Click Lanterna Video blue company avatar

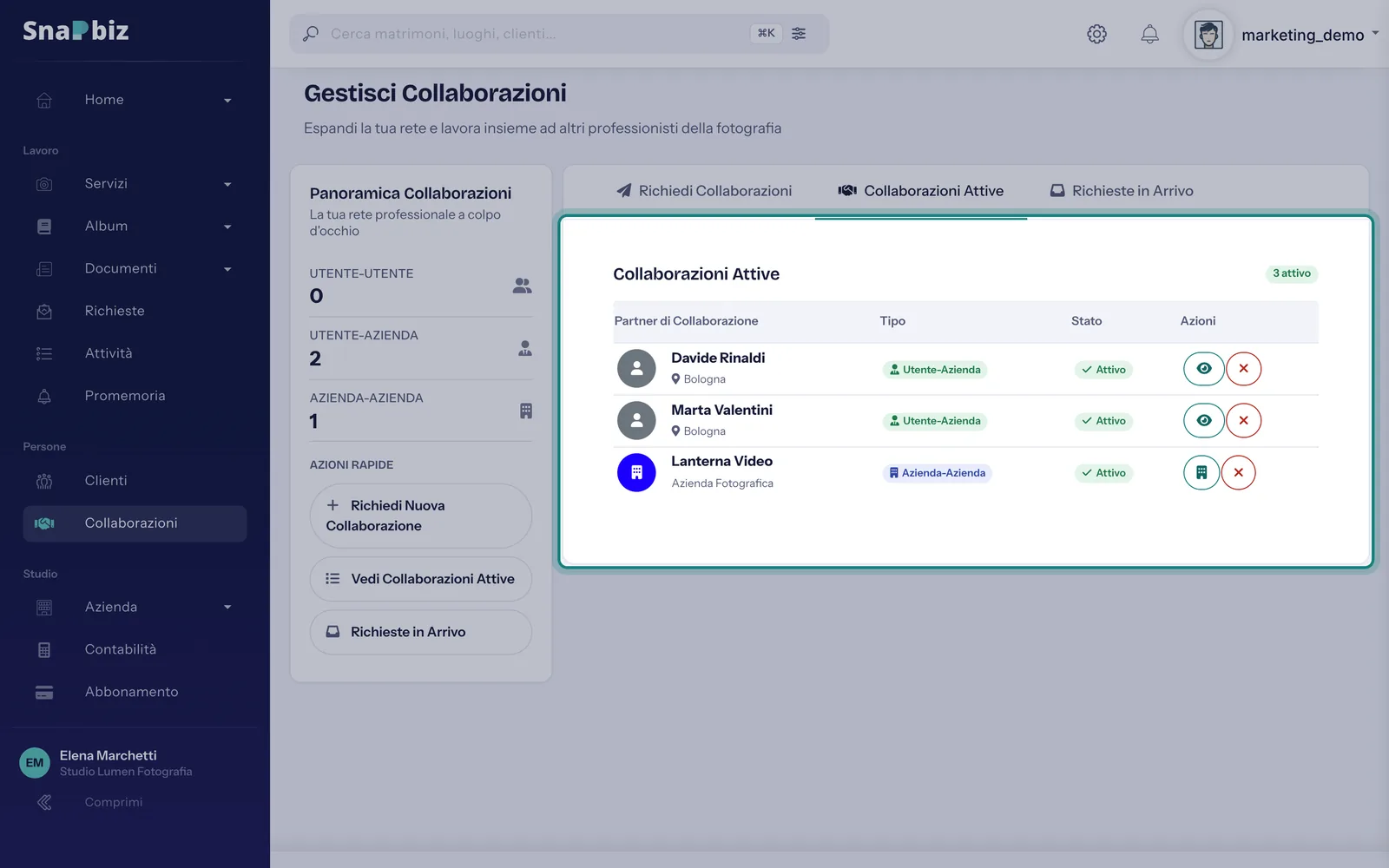pyautogui.click(x=636, y=473)
